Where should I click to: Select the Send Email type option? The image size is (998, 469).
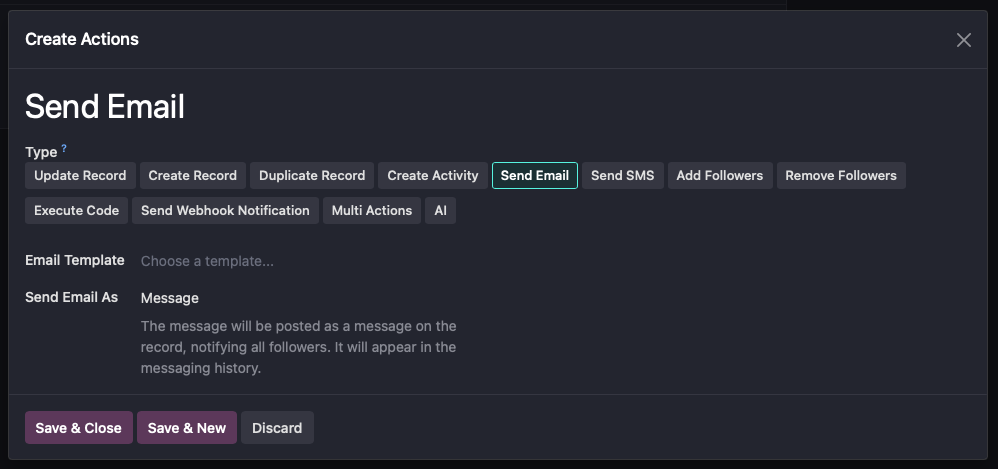coord(534,175)
